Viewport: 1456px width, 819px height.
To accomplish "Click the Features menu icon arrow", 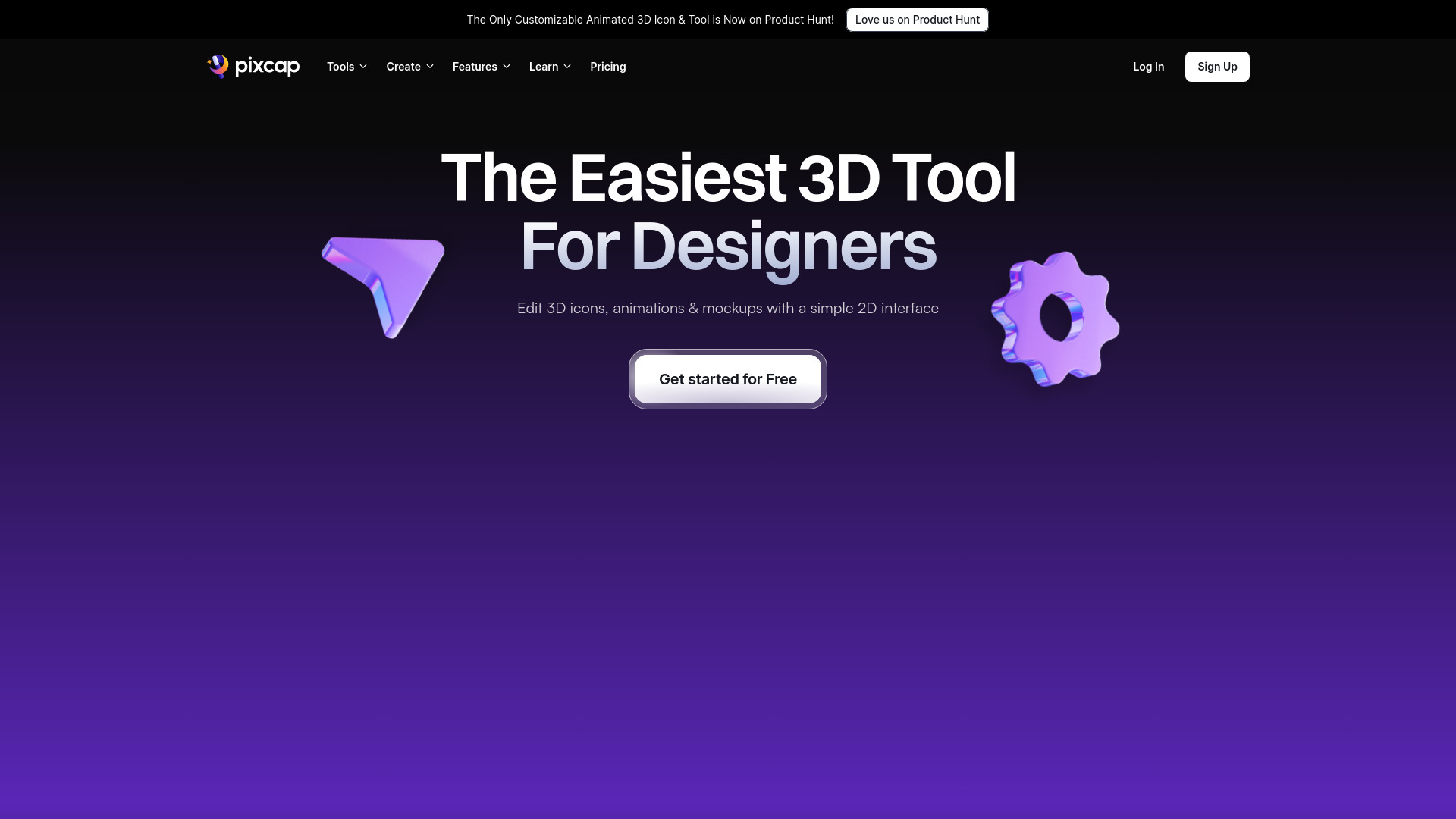I will click(x=507, y=67).
